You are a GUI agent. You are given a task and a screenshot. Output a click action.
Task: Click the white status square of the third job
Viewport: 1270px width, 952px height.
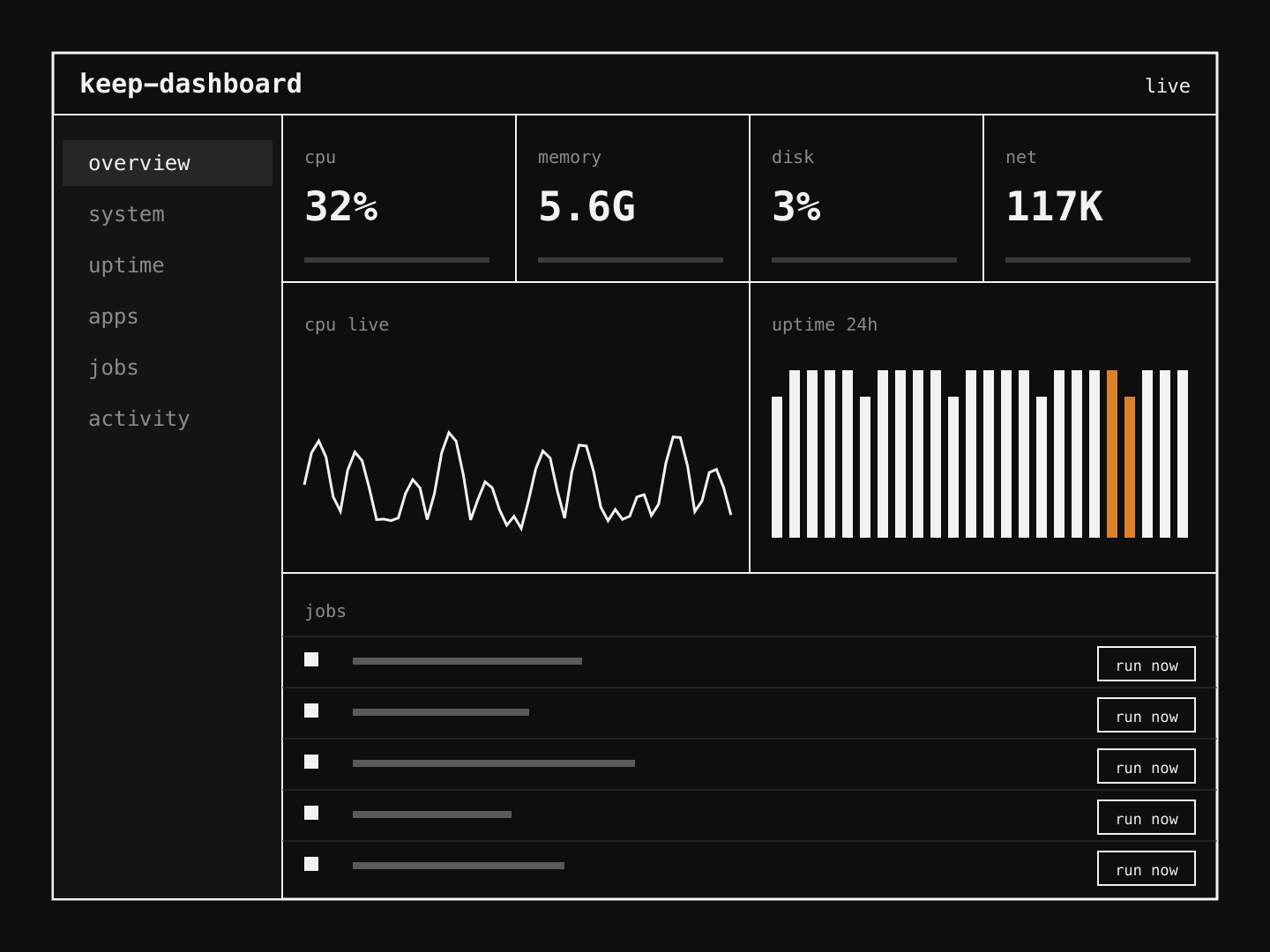click(x=311, y=762)
